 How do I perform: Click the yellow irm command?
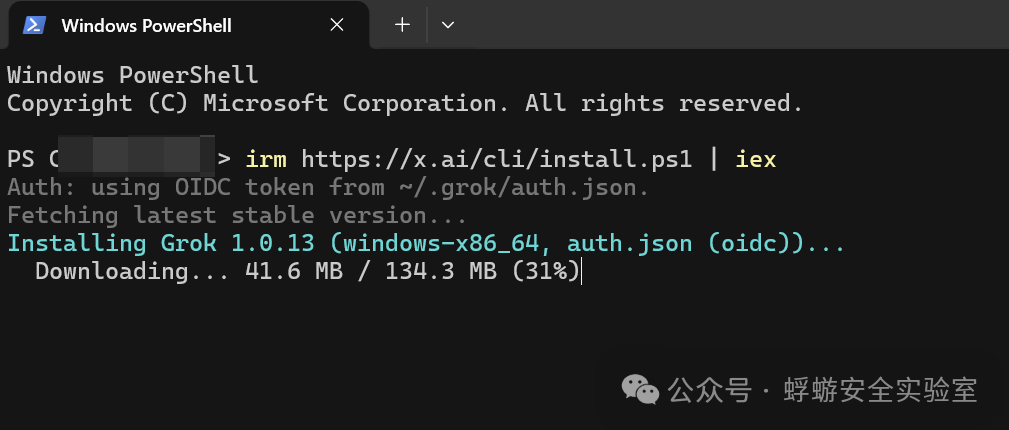click(x=266, y=159)
